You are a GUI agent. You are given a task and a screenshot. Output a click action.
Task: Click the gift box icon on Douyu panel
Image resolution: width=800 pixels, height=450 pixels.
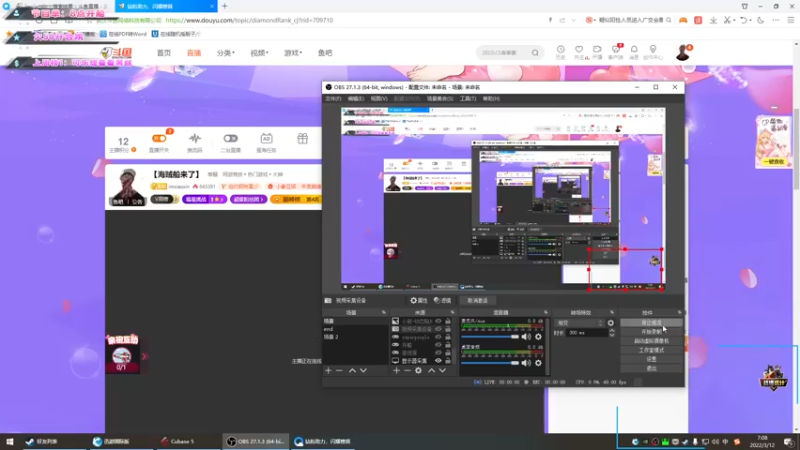(x=303, y=138)
